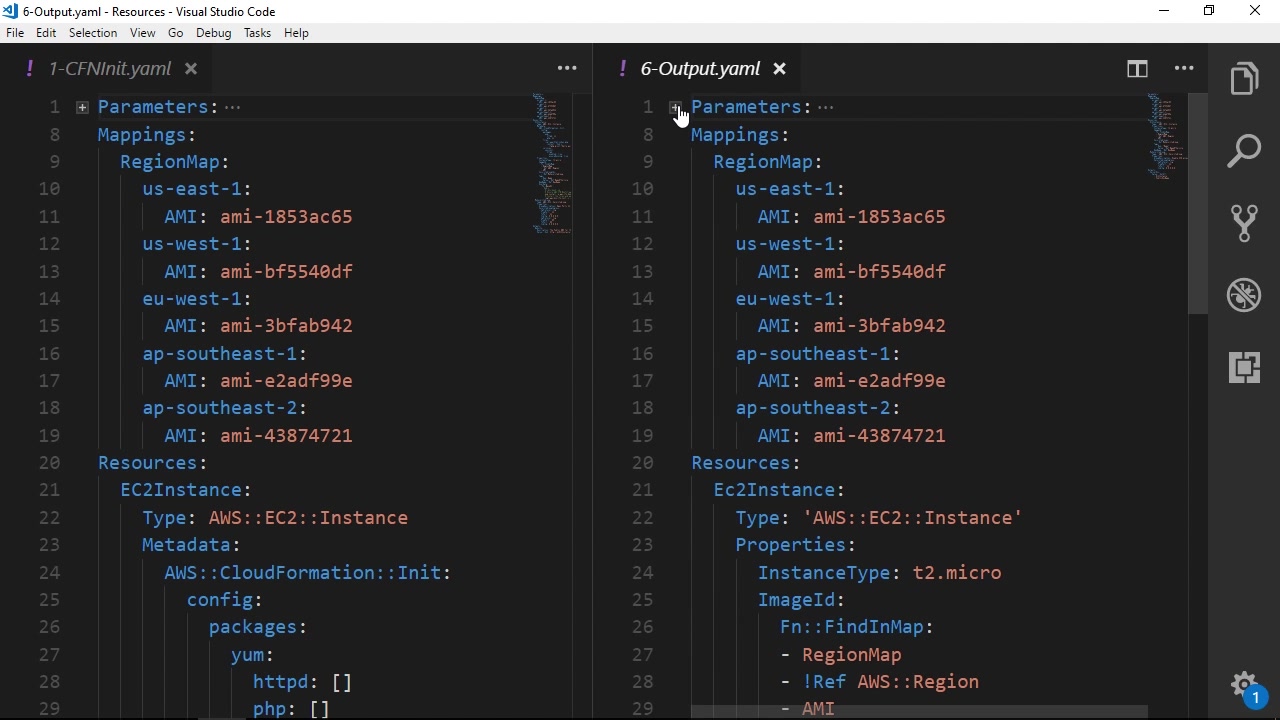Click line number 20 in right editor

click(643, 463)
